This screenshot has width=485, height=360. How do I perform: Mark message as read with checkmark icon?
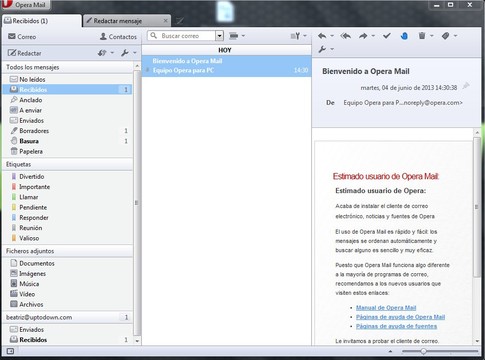(x=387, y=36)
